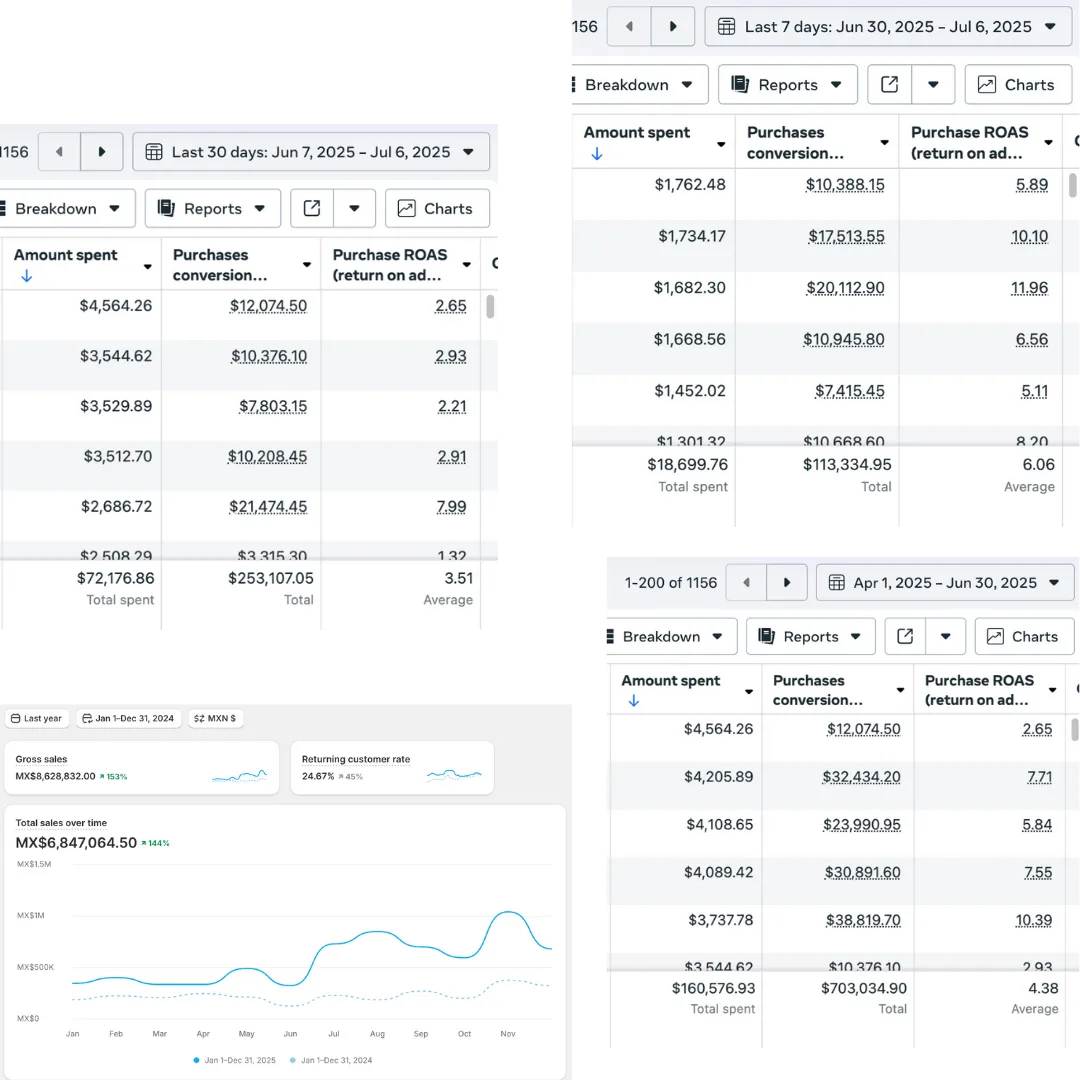
Task: Click the total sales figure MX$6,847,064.50
Action: (76, 843)
